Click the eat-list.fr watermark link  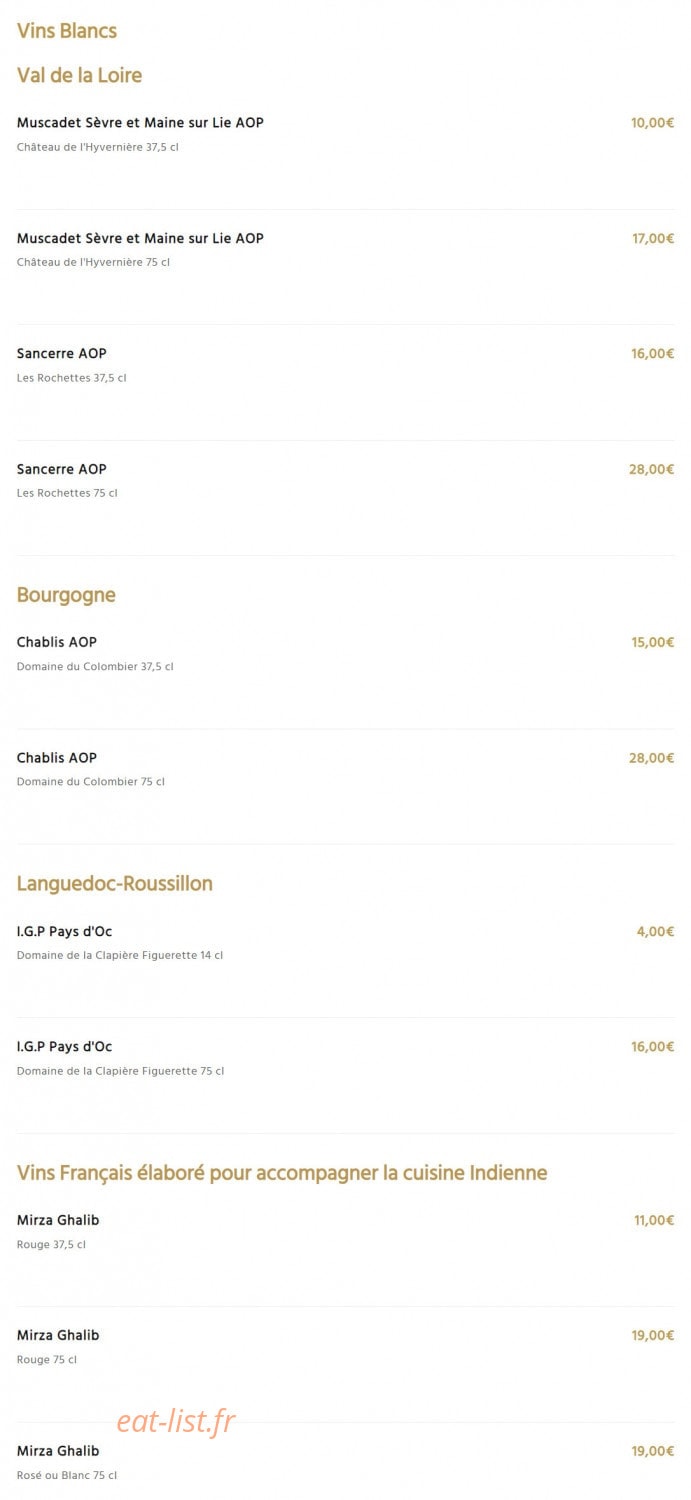click(x=176, y=1420)
